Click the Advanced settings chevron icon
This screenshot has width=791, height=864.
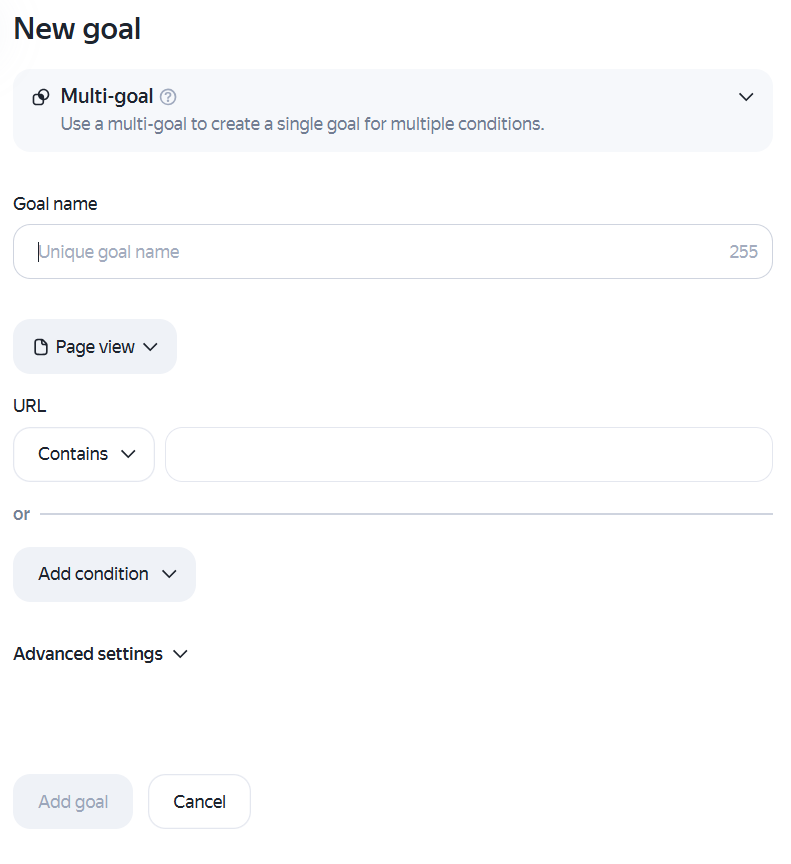(180, 654)
